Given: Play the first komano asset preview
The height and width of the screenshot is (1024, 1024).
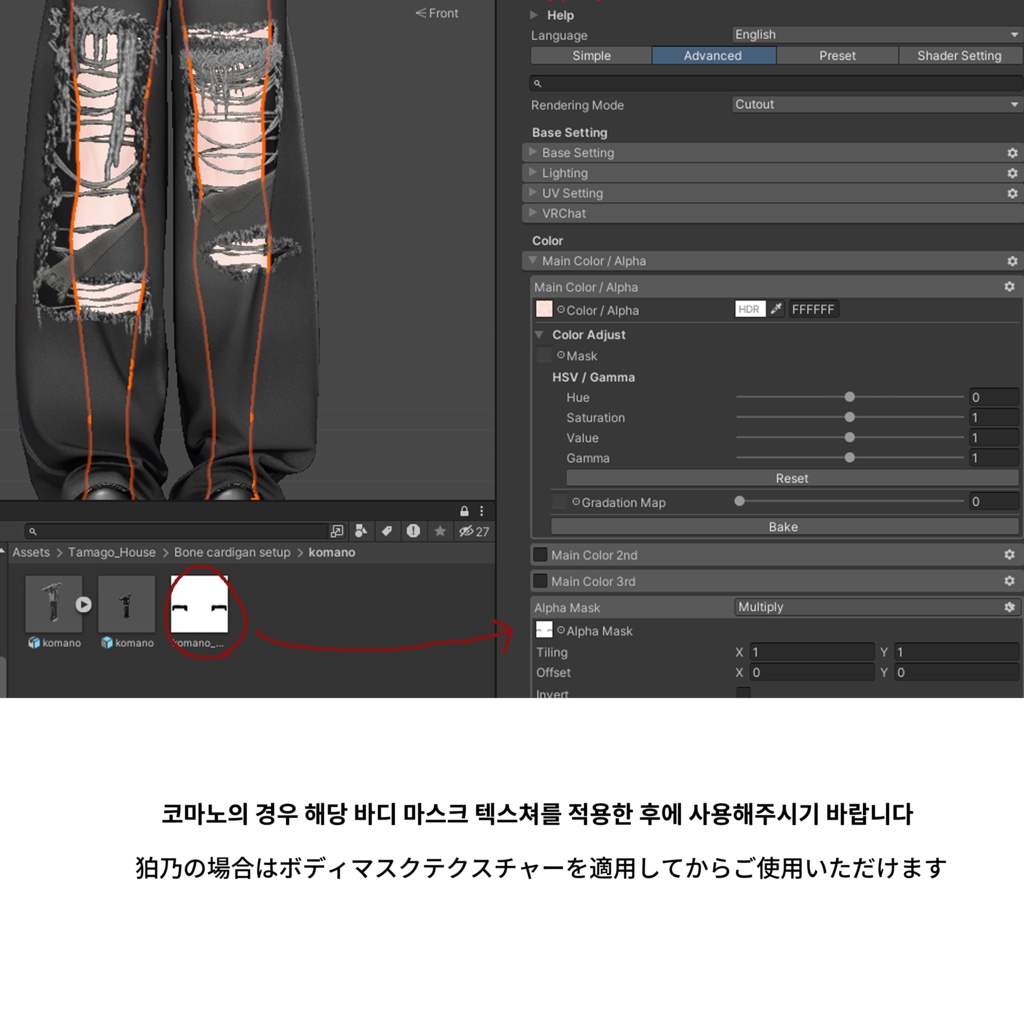Looking at the screenshot, I should 83,604.
